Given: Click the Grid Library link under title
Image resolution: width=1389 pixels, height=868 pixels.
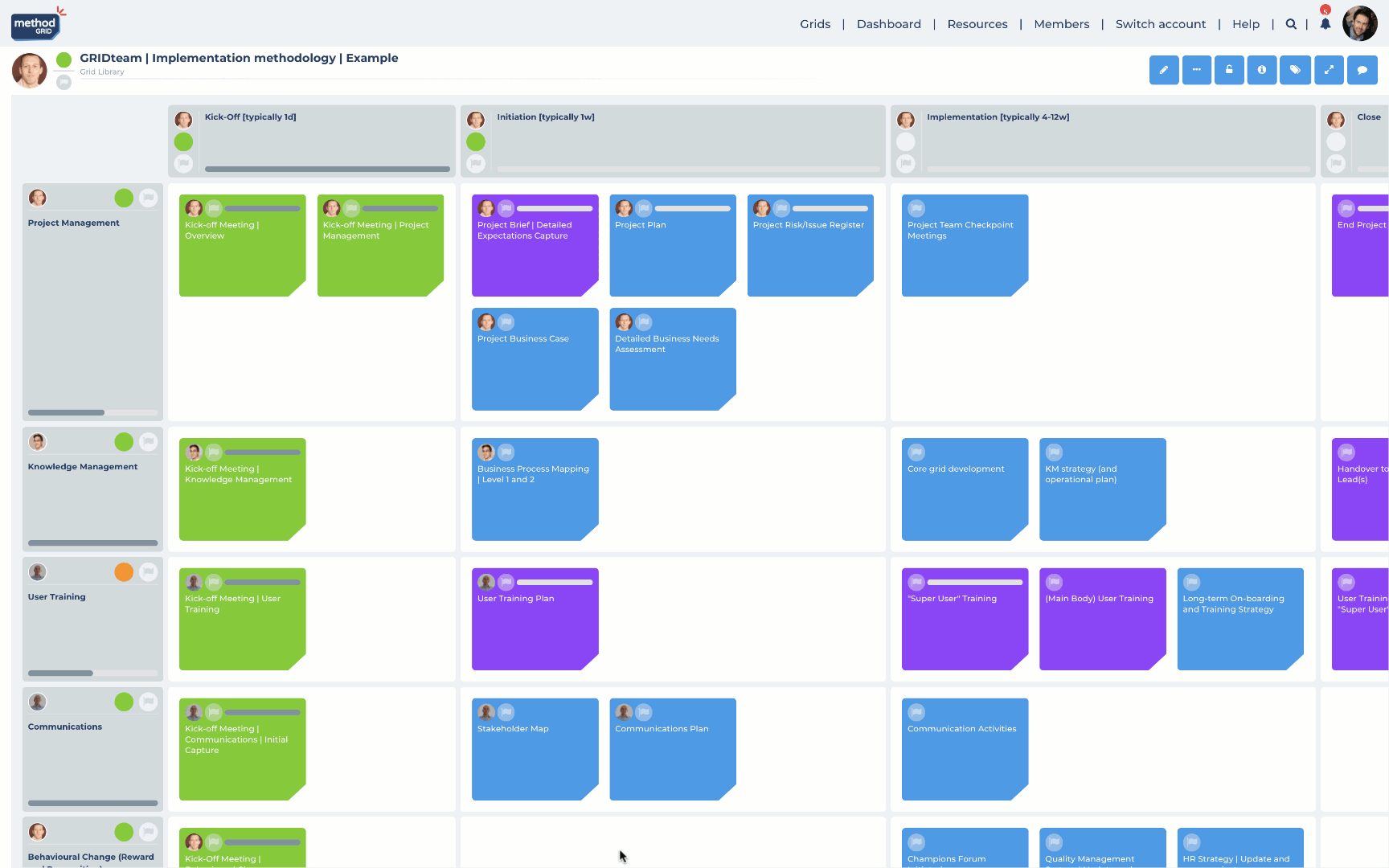Looking at the screenshot, I should coord(102,72).
